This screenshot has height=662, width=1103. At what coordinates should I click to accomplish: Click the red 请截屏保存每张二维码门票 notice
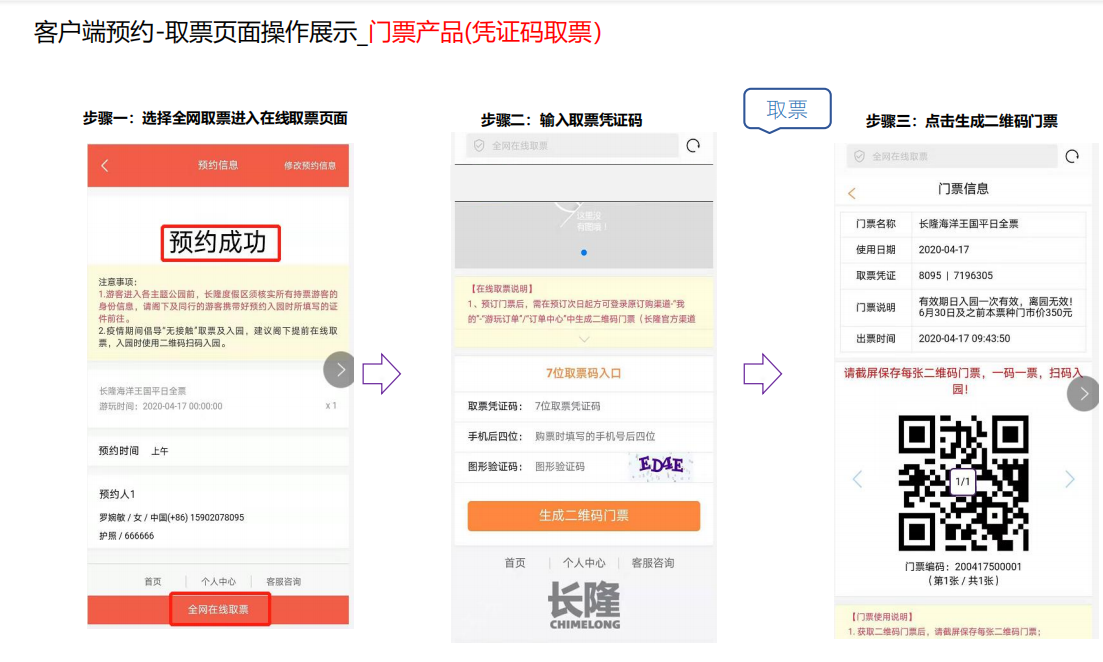963,381
